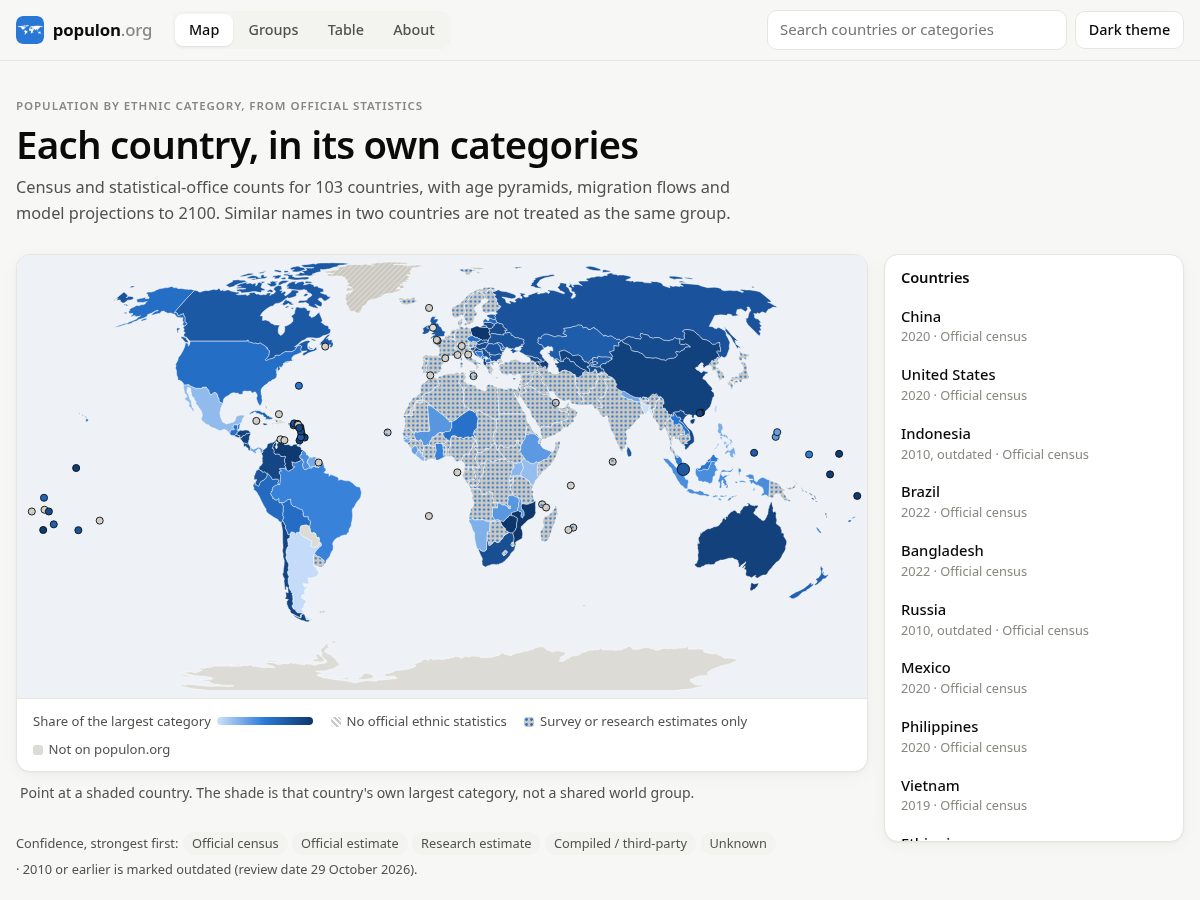Switch to Dark theme
This screenshot has width=1200, height=900.
[1129, 30]
